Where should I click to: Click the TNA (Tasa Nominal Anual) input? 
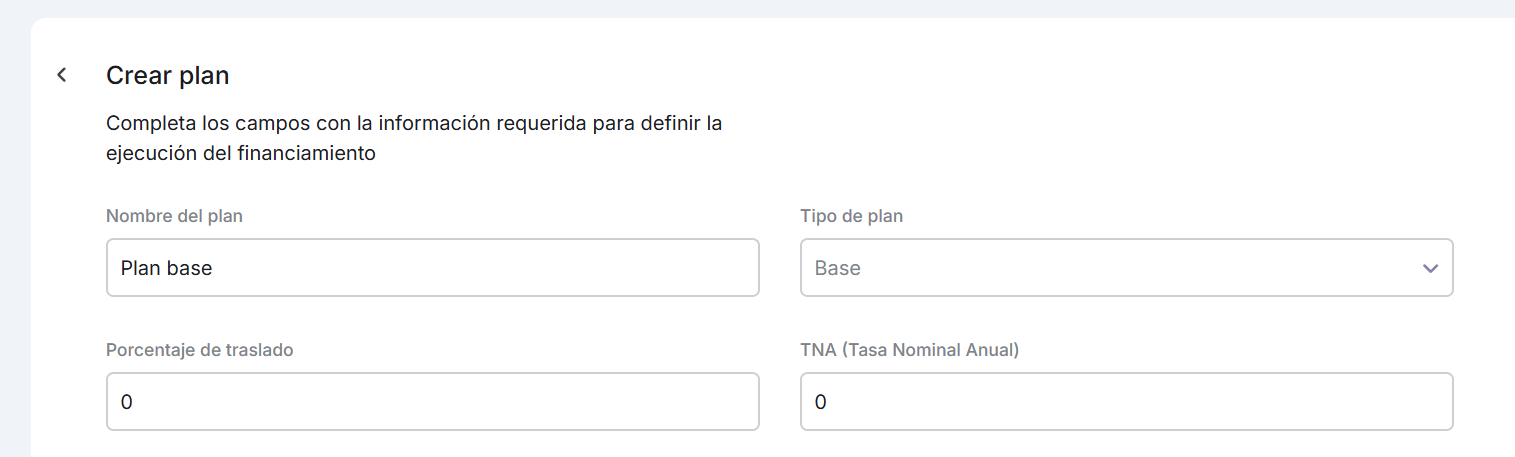[1126, 402]
